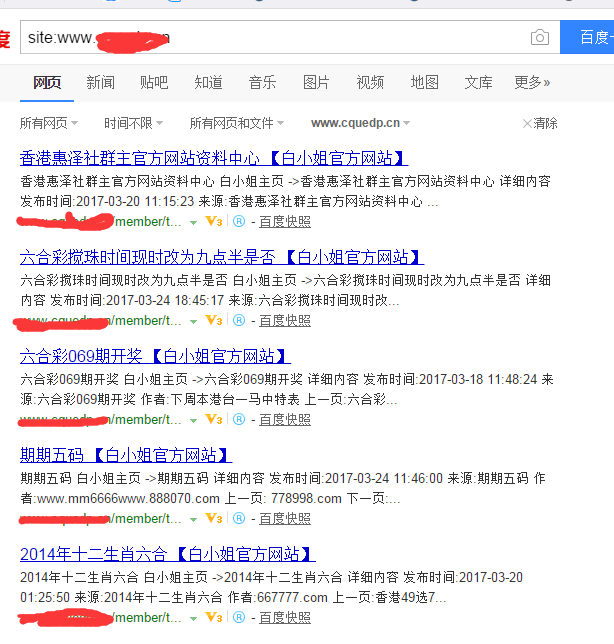This screenshot has width=614, height=644.
Task: Click the camera image search icon
Action: coord(540,37)
